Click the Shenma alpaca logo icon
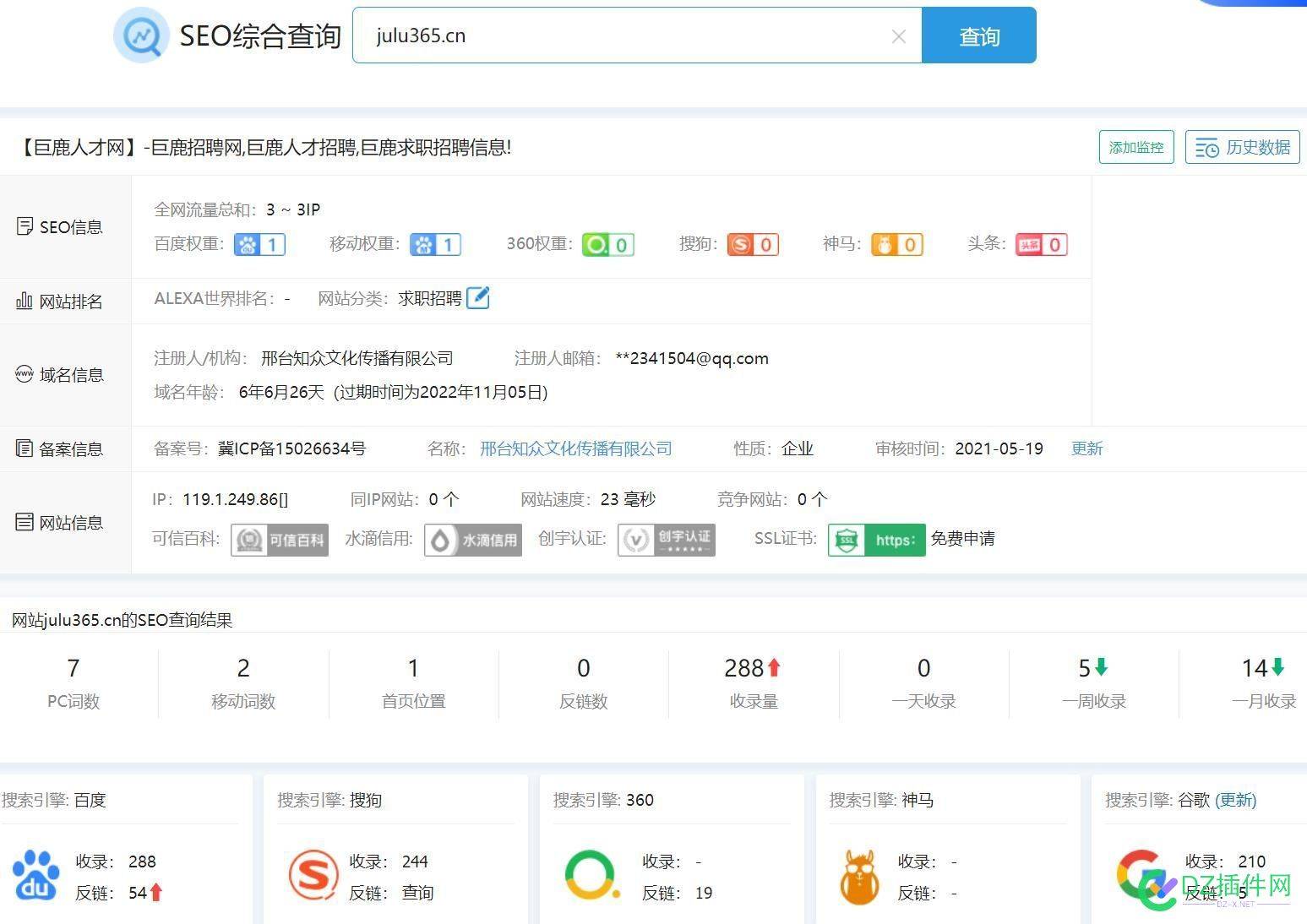 [860, 877]
